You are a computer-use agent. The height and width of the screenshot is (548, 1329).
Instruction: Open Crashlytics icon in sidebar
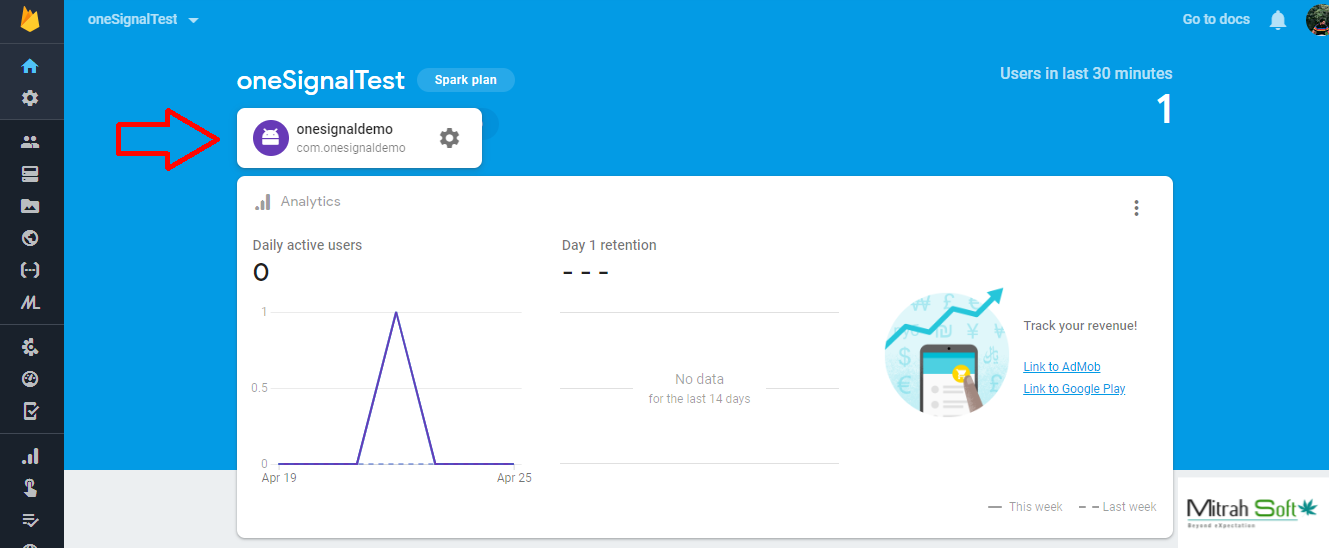tap(30, 347)
